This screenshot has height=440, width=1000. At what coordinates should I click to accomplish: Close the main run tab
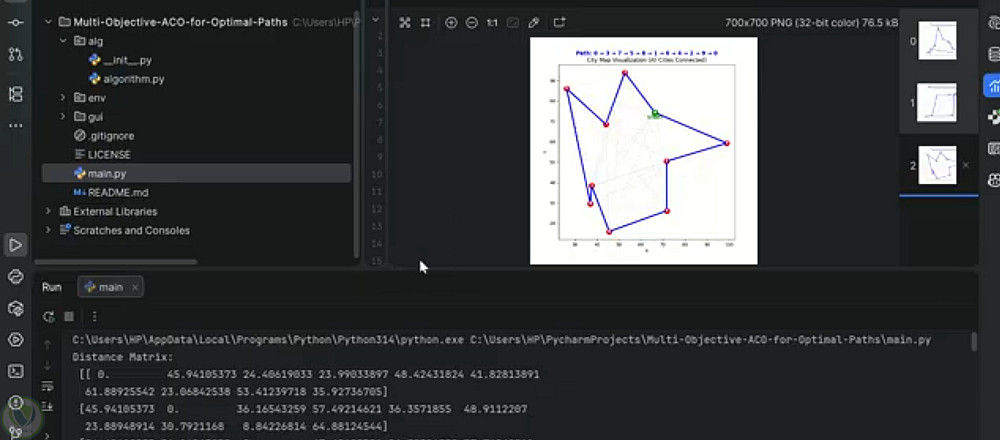[x=135, y=288]
